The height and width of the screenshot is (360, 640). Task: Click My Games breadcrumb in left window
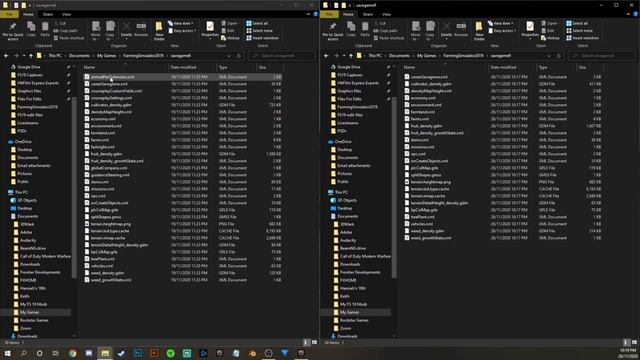[x=107, y=56]
